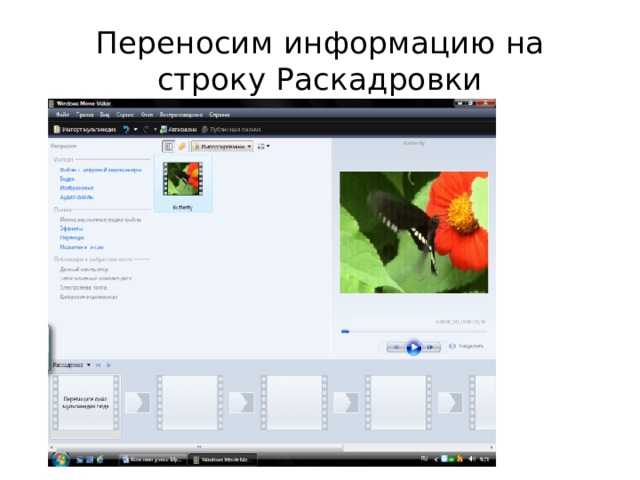Click the collections folder icon
Viewport: 640px width, 480px height.
(x=182, y=146)
